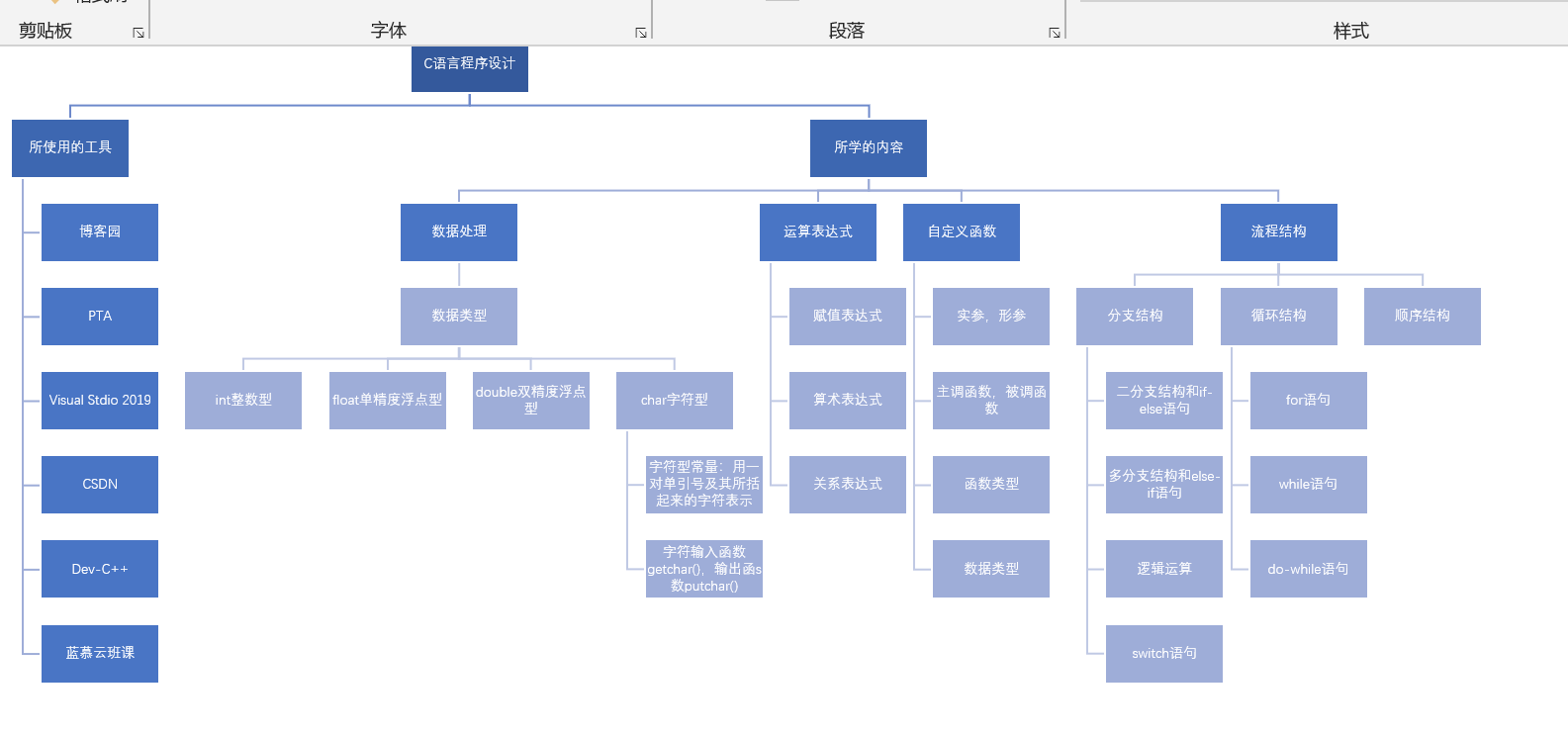The height and width of the screenshot is (737, 1568).
Task: Click the switch语句 box
Action: [1164, 654]
